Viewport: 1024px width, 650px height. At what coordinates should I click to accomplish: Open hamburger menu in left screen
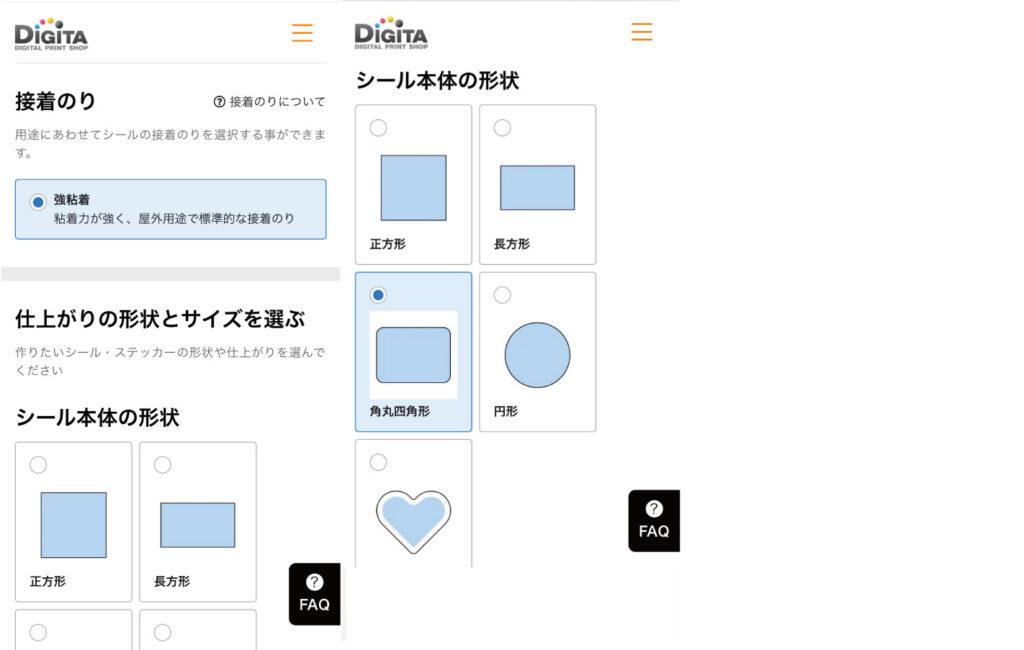tap(302, 33)
